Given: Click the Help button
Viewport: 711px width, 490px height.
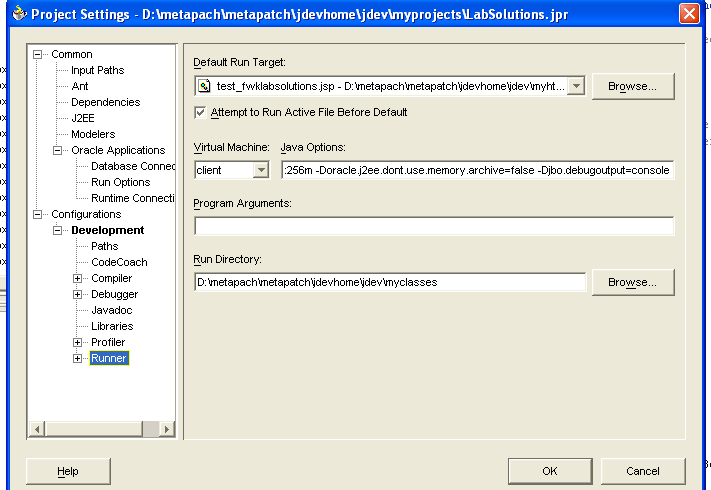Looking at the screenshot, I should tap(68, 471).
